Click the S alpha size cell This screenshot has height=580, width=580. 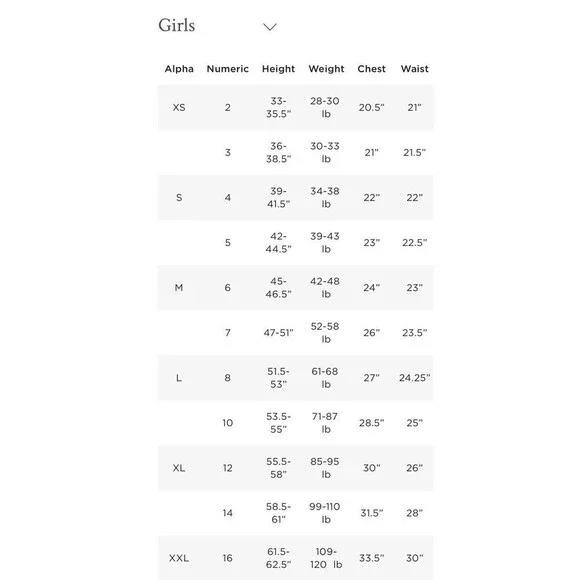pos(179,198)
